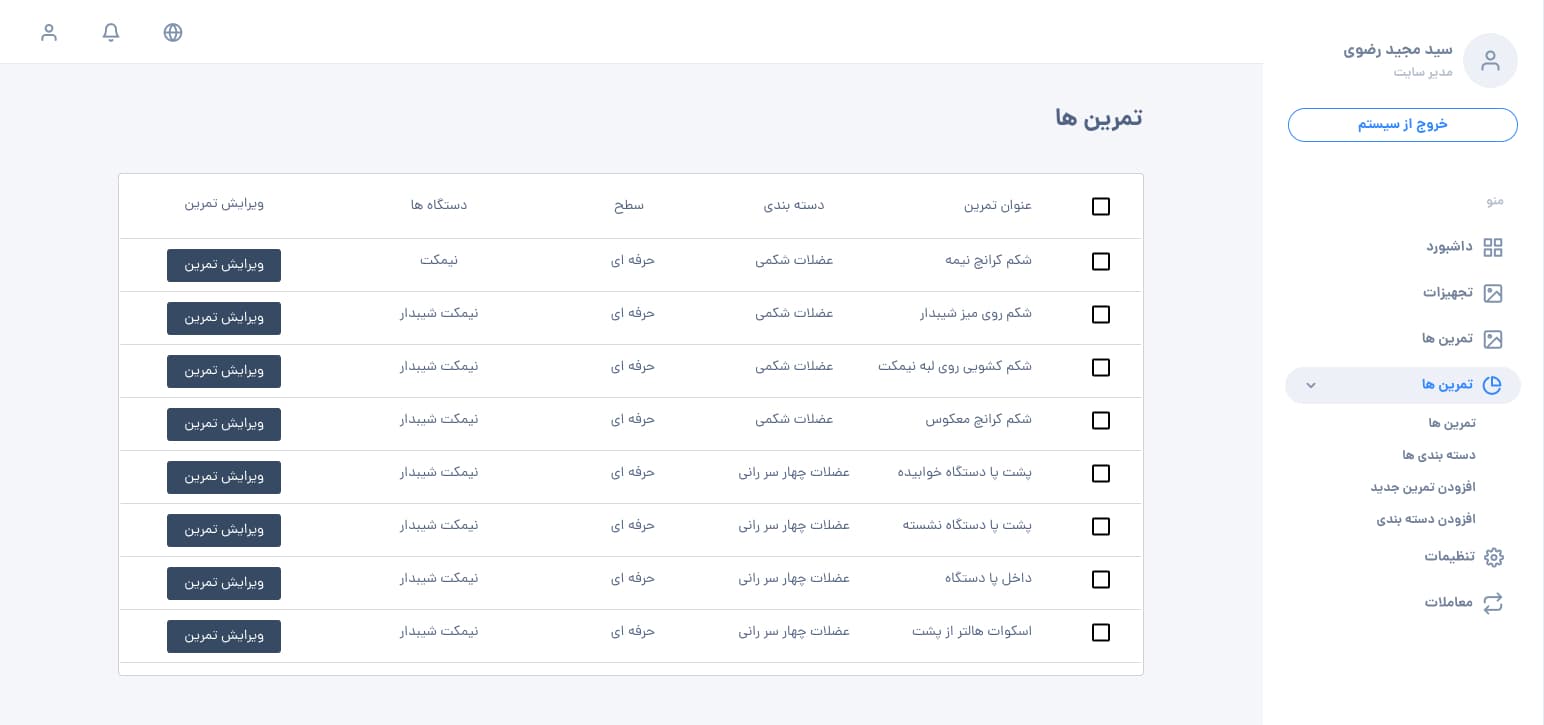Click the user name سید مجید رضوی

[1398, 49]
